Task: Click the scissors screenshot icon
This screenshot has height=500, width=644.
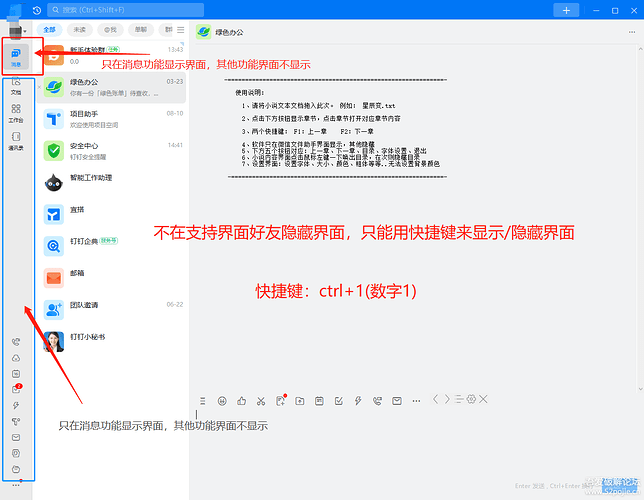Action: [260, 400]
